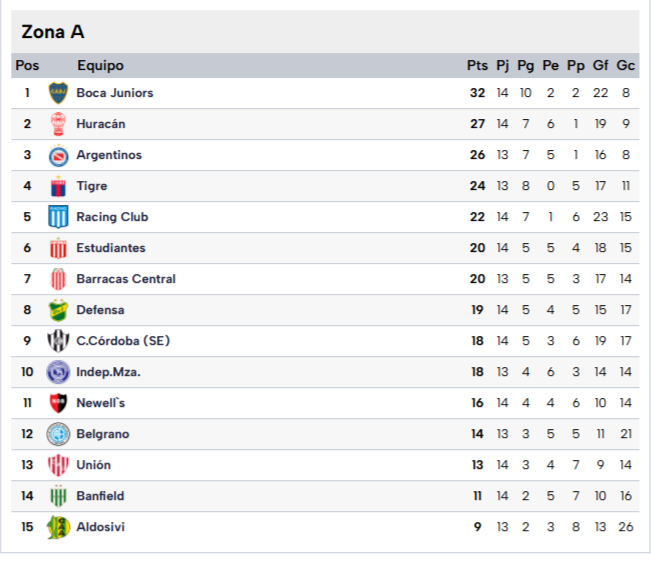The width and height of the screenshot is (651, 562).
Task: Click the Newell's club crest
Action: click(58, 403)
